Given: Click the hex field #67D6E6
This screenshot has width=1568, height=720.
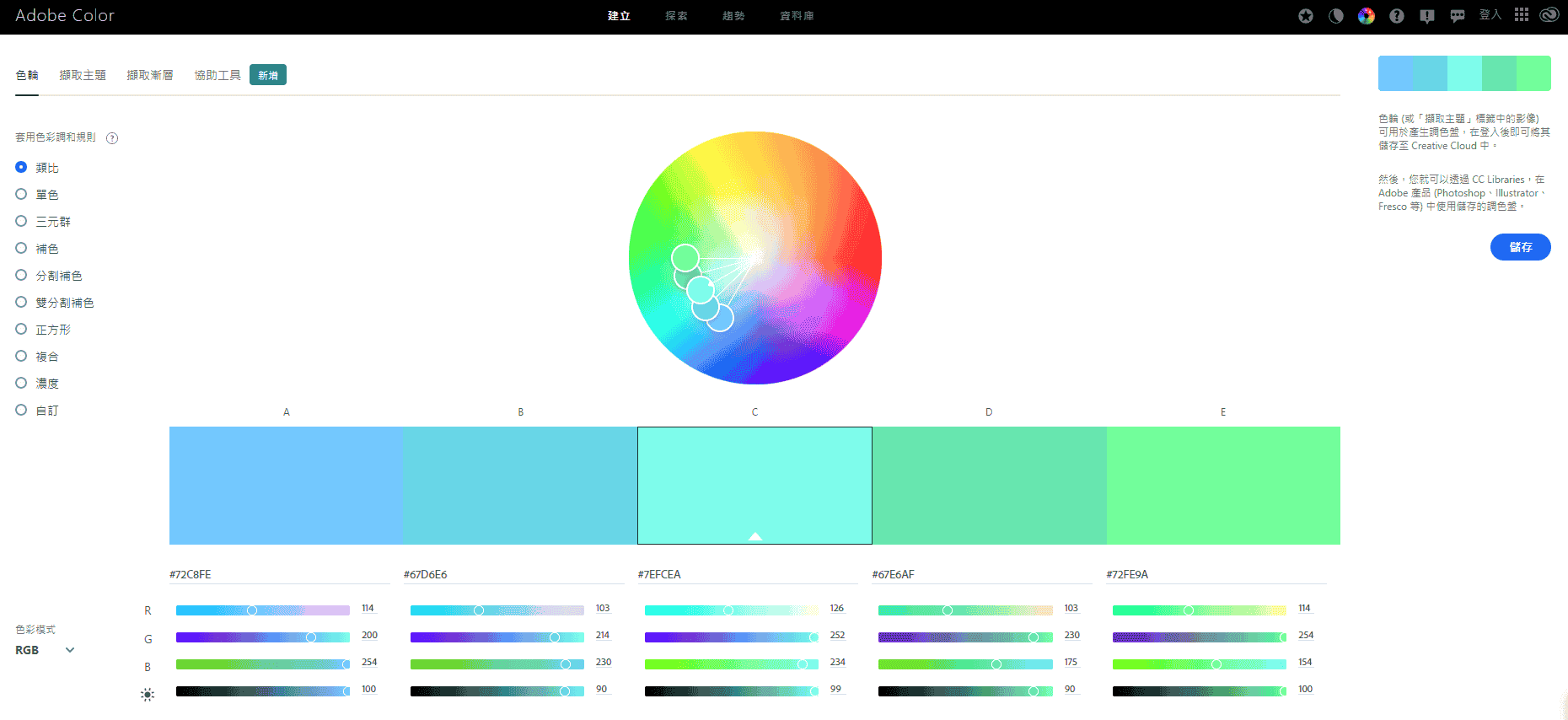Looking at the screenshot, I should pos(513,574).
